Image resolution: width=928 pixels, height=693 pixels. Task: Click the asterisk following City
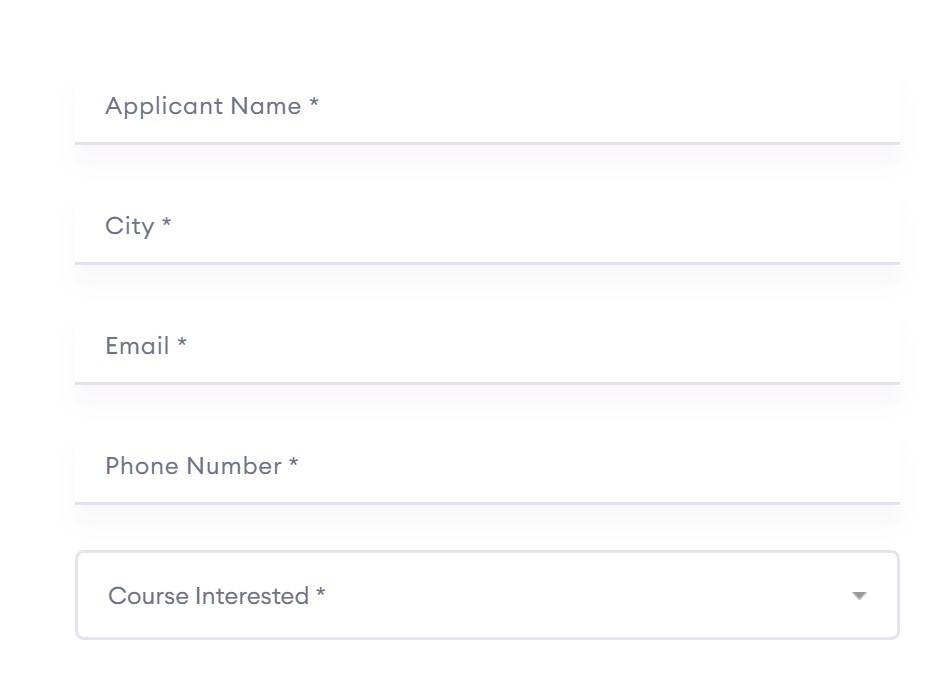(x=167, y=224)
